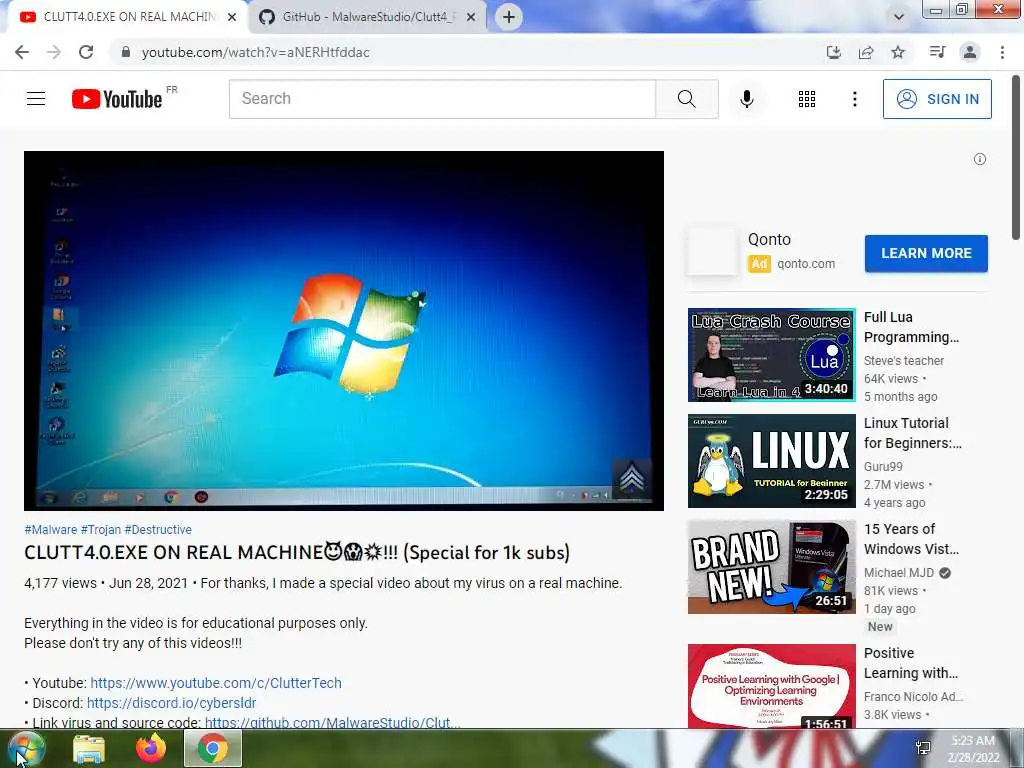
Task: Click the Full Lua Programming video title
Action: (912, 327)
